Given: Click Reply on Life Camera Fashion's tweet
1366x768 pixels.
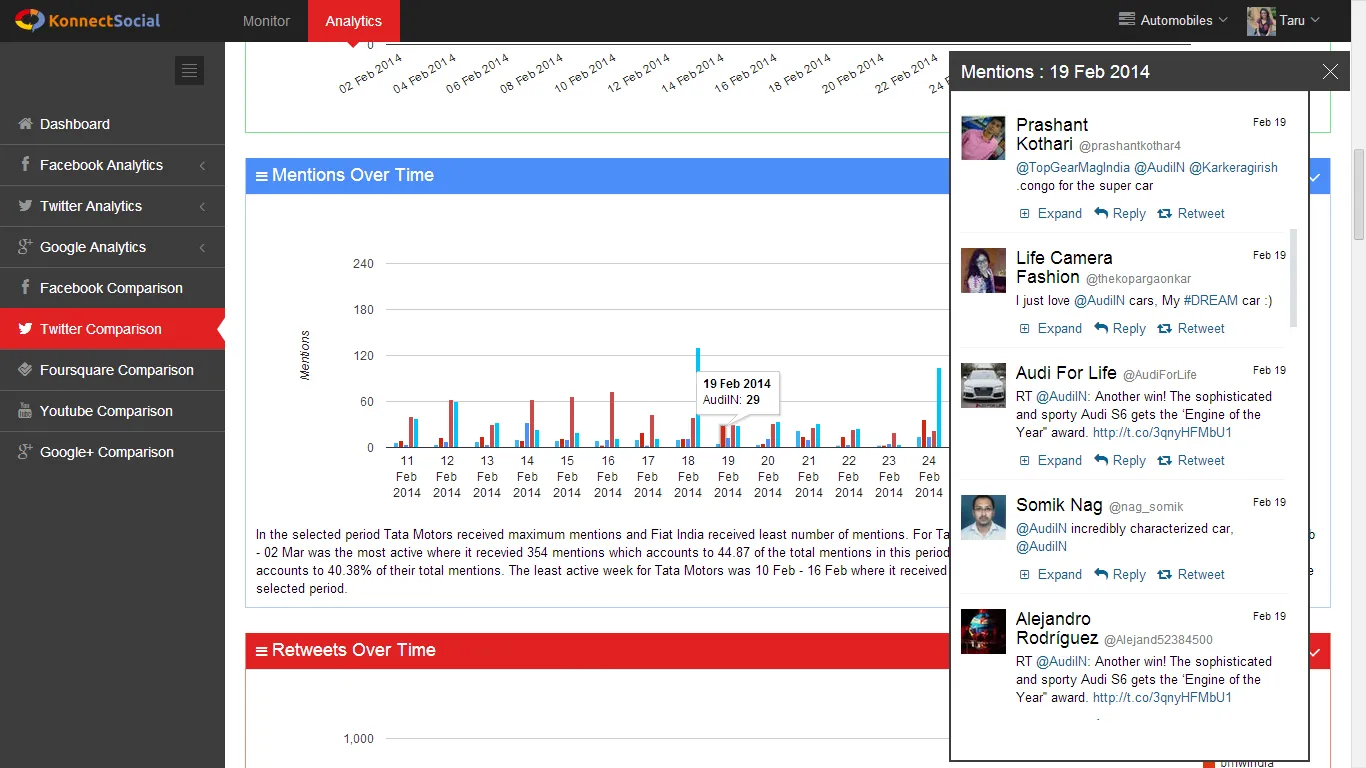Looking at the screenshot, I should 1129,329.
